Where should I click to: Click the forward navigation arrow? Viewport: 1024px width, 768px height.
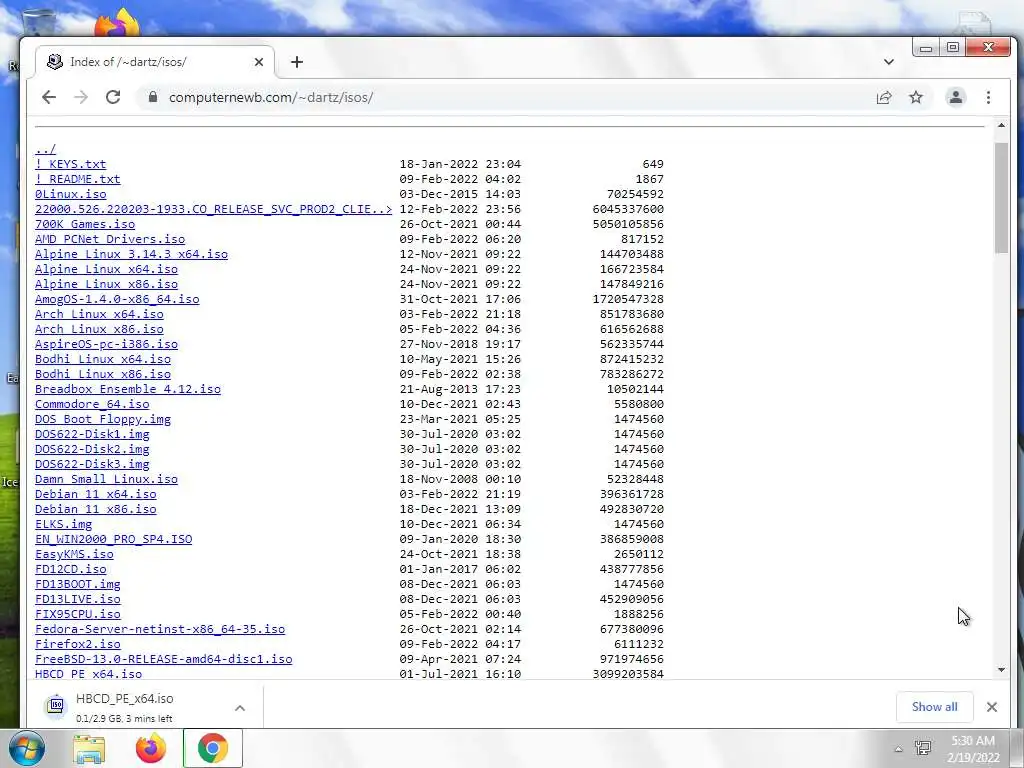point(81,97)
